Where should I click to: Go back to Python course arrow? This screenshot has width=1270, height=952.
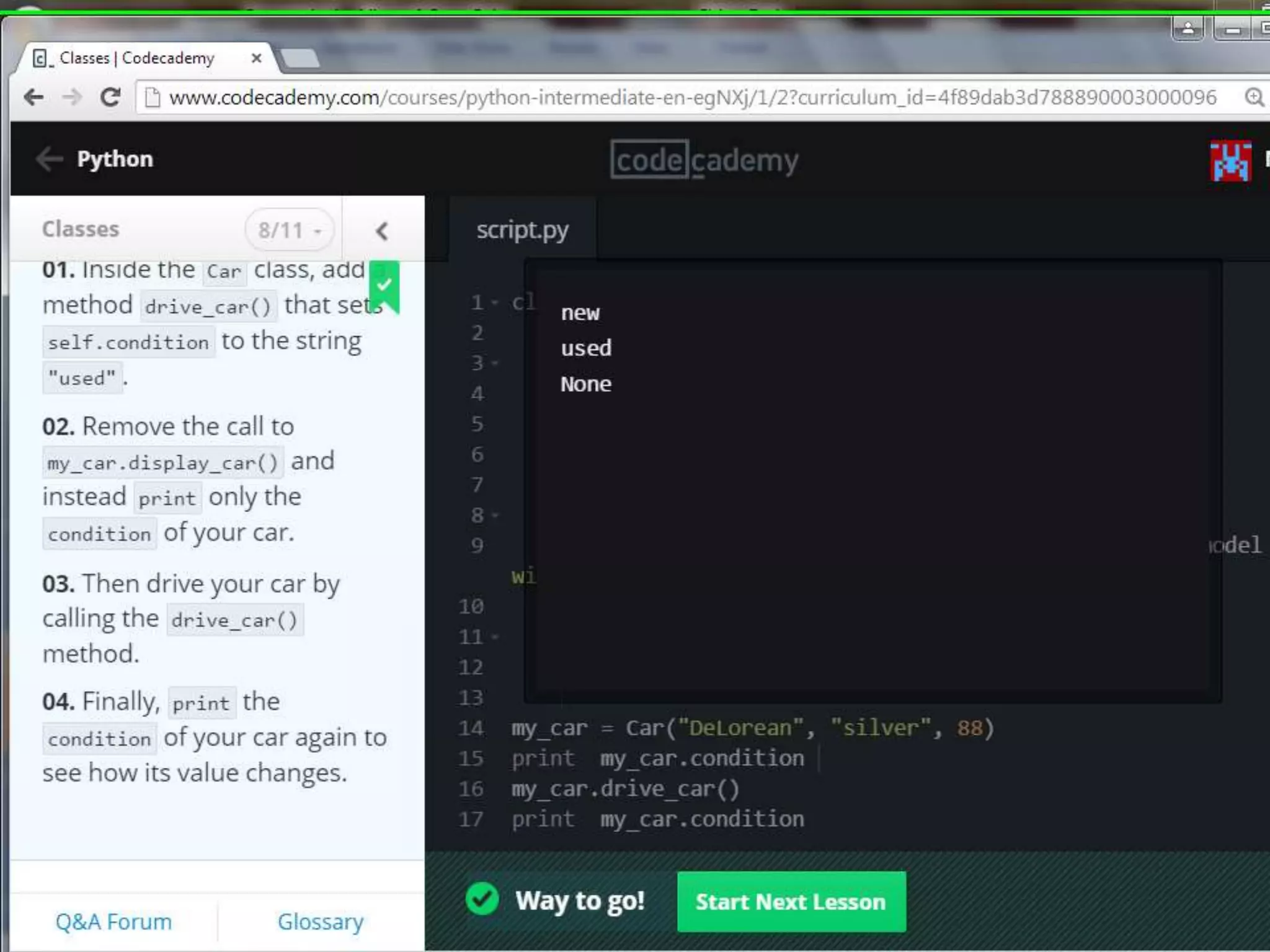click(50, 159)
